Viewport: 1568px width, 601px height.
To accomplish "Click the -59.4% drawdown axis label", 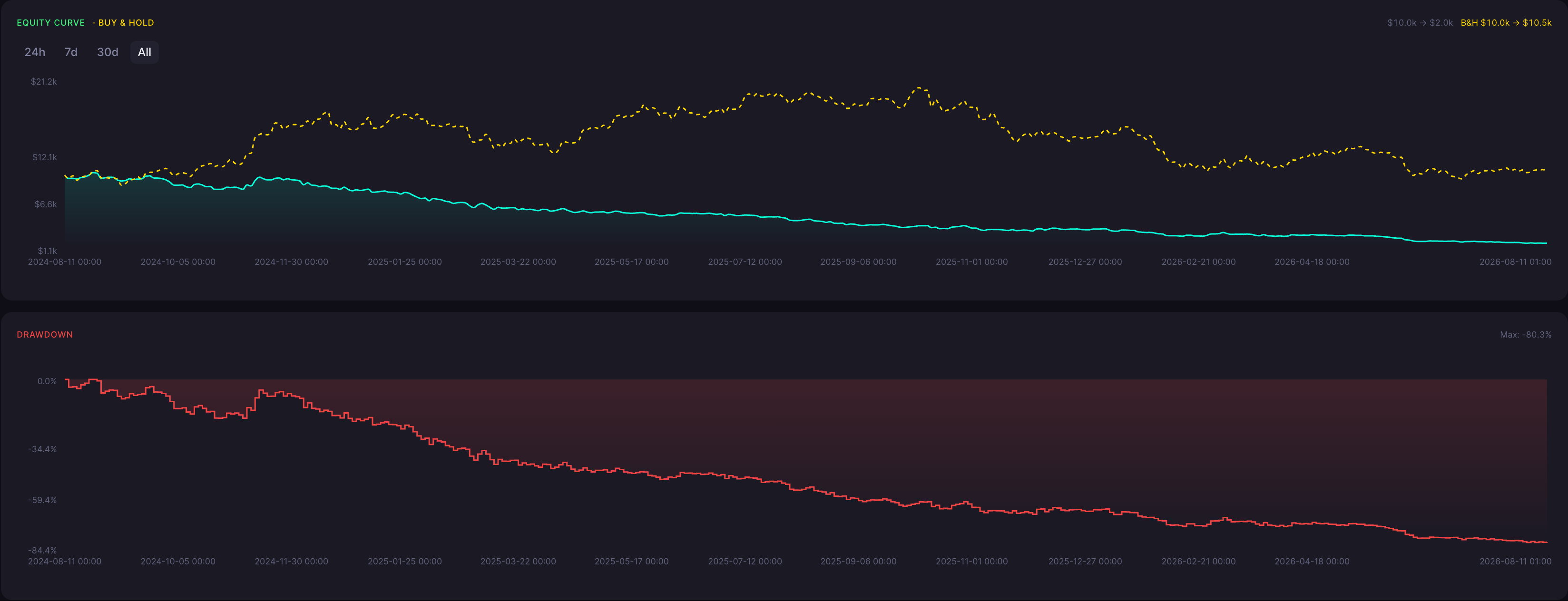I will click(x=42, y=500).
